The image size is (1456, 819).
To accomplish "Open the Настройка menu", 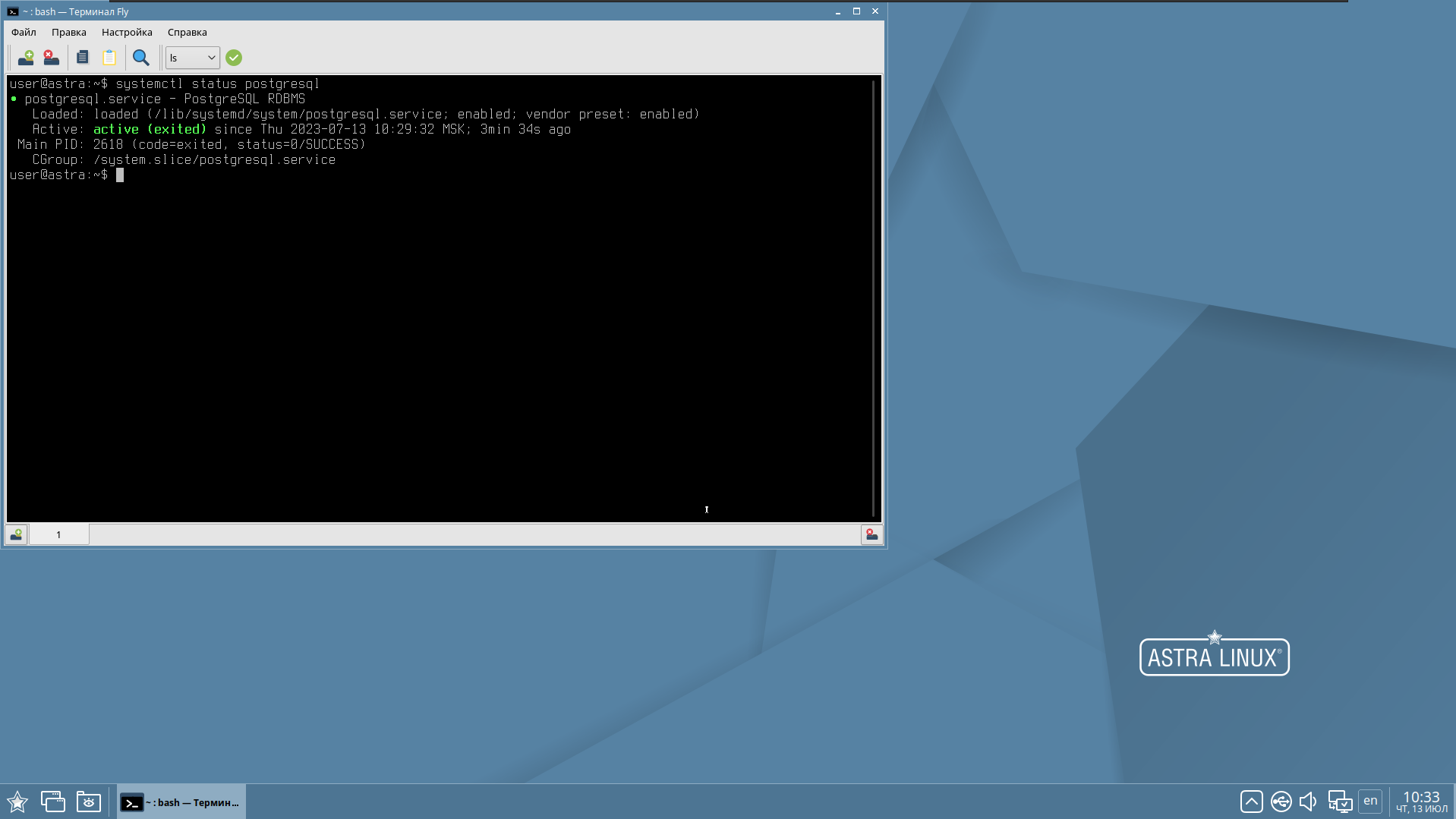I will click(127, 32).
